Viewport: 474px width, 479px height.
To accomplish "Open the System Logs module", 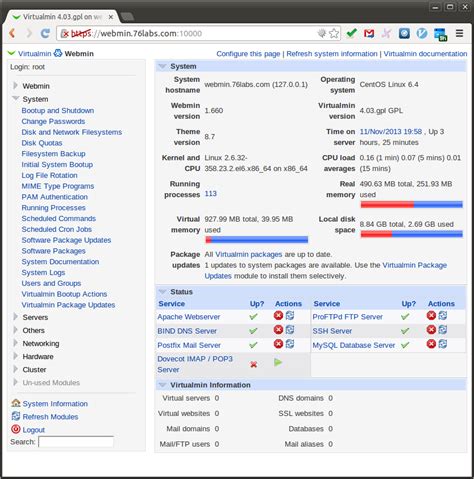I will (43, 272).
